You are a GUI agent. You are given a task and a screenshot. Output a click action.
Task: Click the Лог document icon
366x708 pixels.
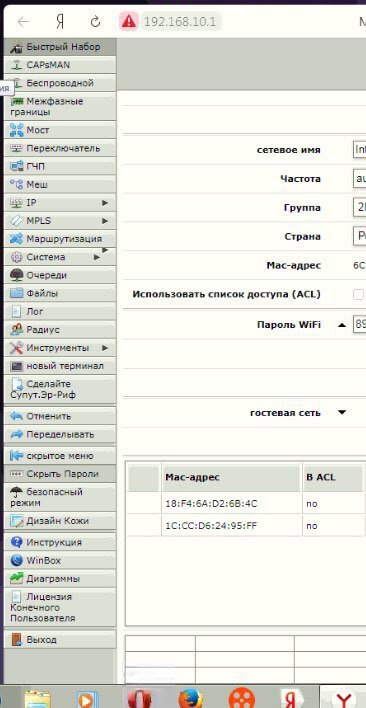[16, 312]
